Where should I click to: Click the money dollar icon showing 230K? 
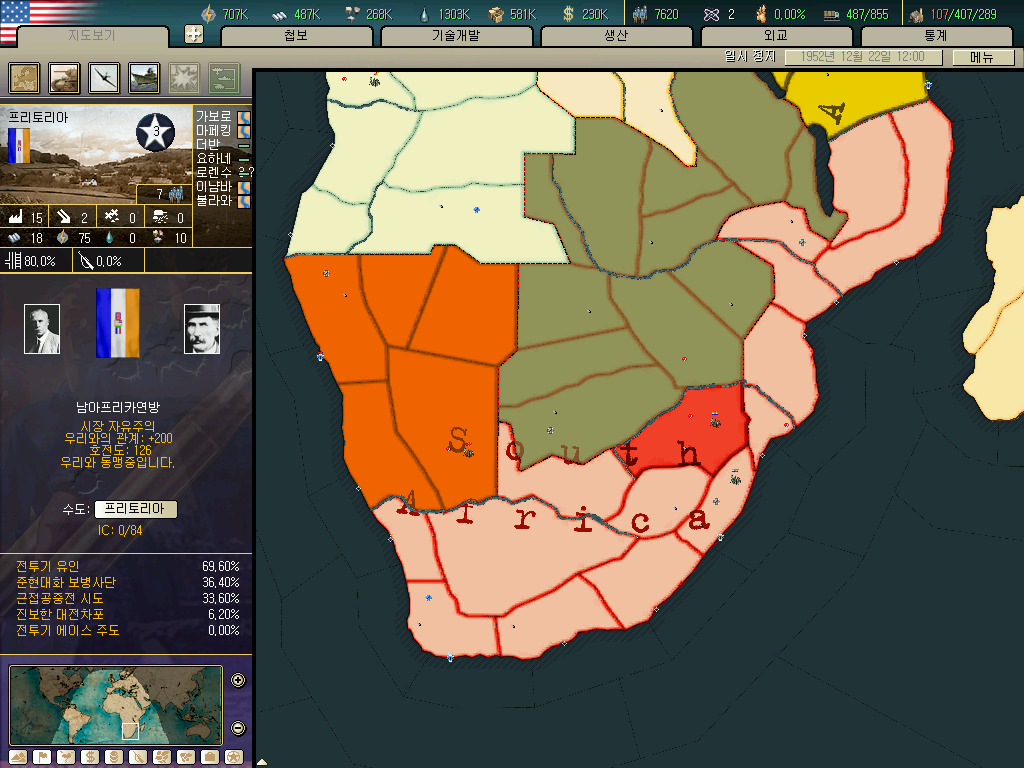pyautogui.click(x=568, y=14)
